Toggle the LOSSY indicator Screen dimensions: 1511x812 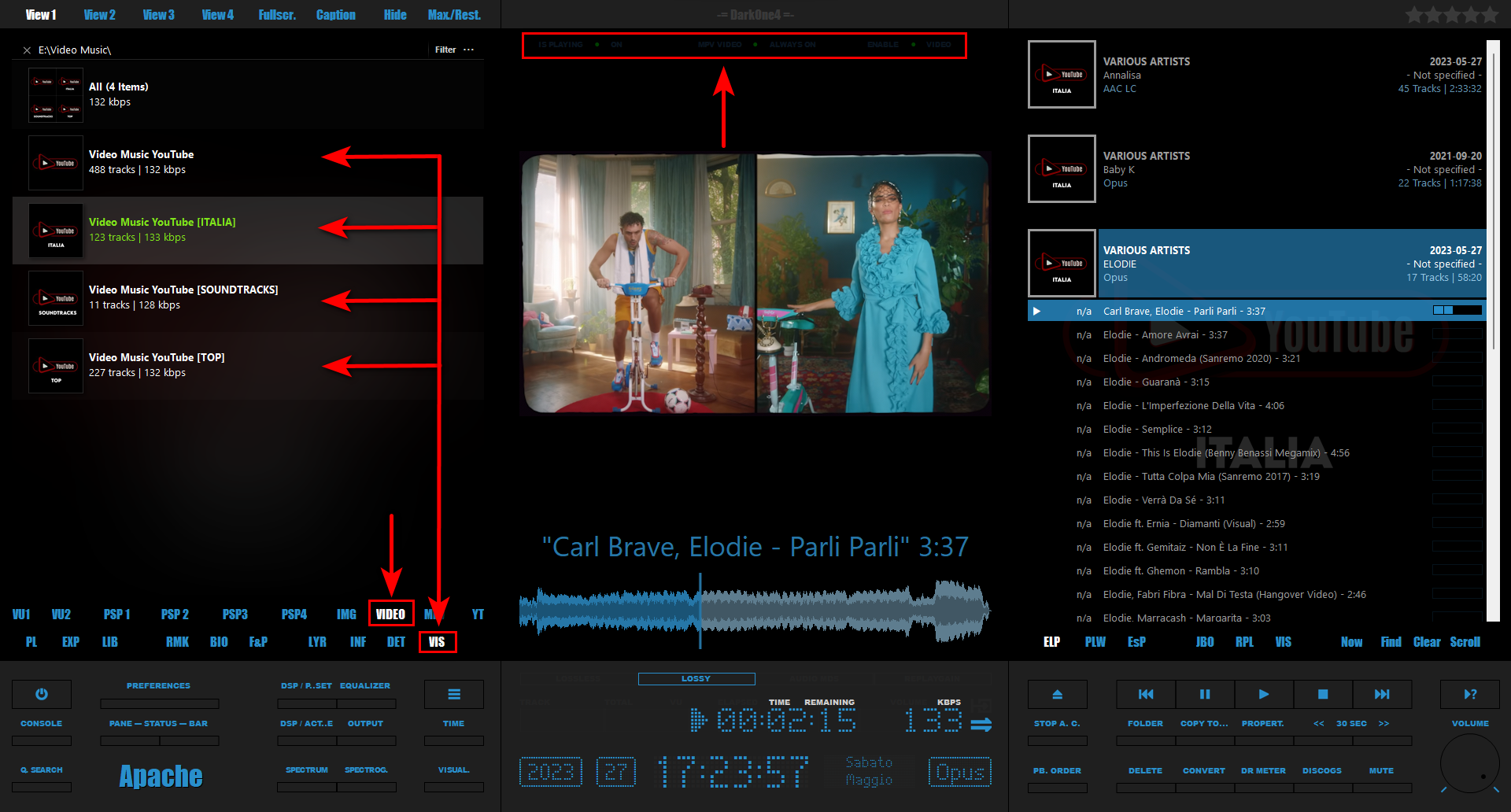coord(696,679)
